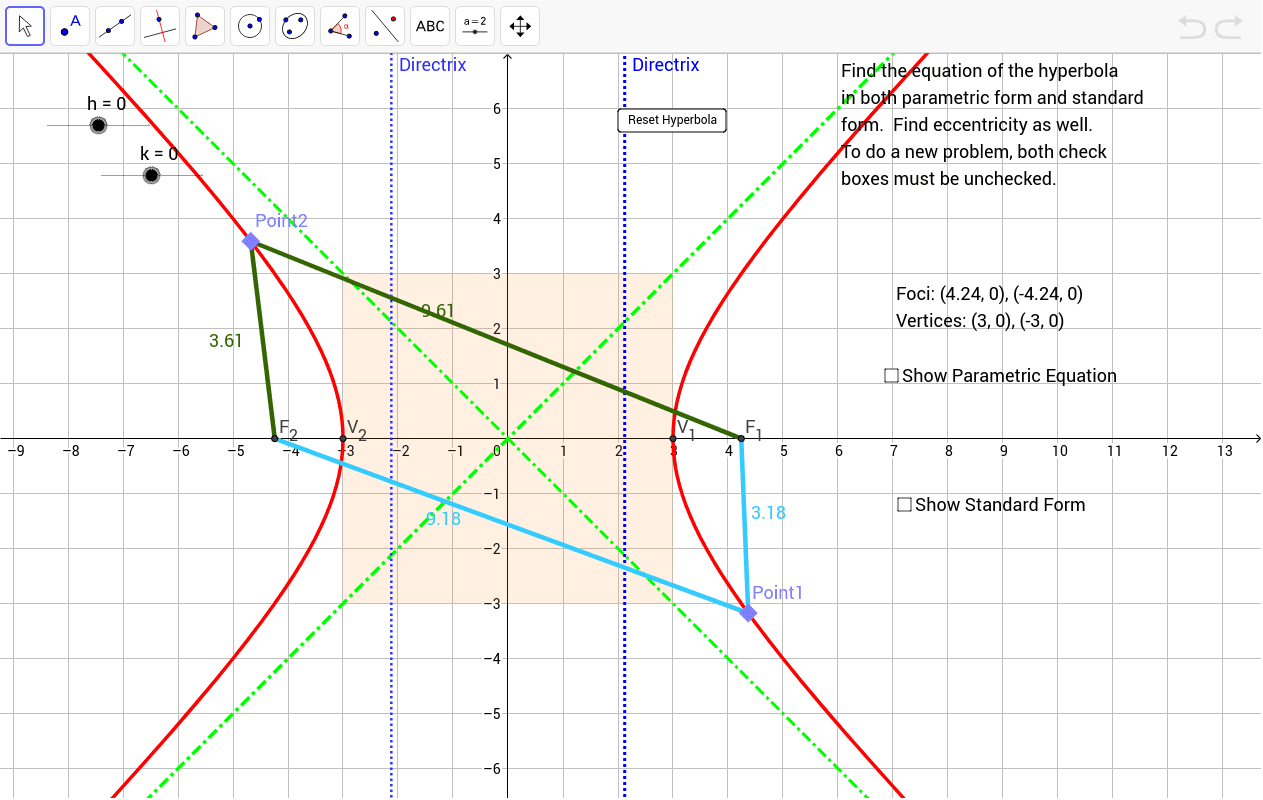Select the Reflect about Line tool
Image resolution: width=1263 pixels, height=800 pixels.
(x=385, y=26)
